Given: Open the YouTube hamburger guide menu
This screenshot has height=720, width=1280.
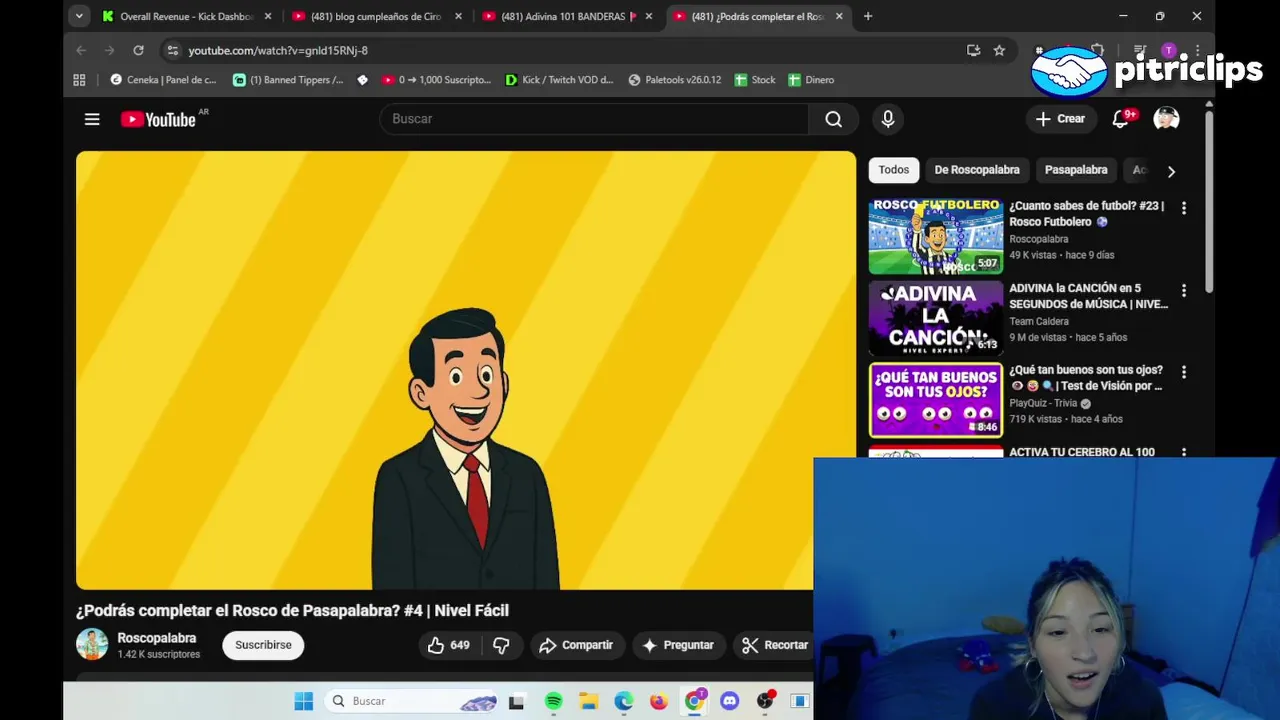Looking at the screenshot, I should [92, 119].
